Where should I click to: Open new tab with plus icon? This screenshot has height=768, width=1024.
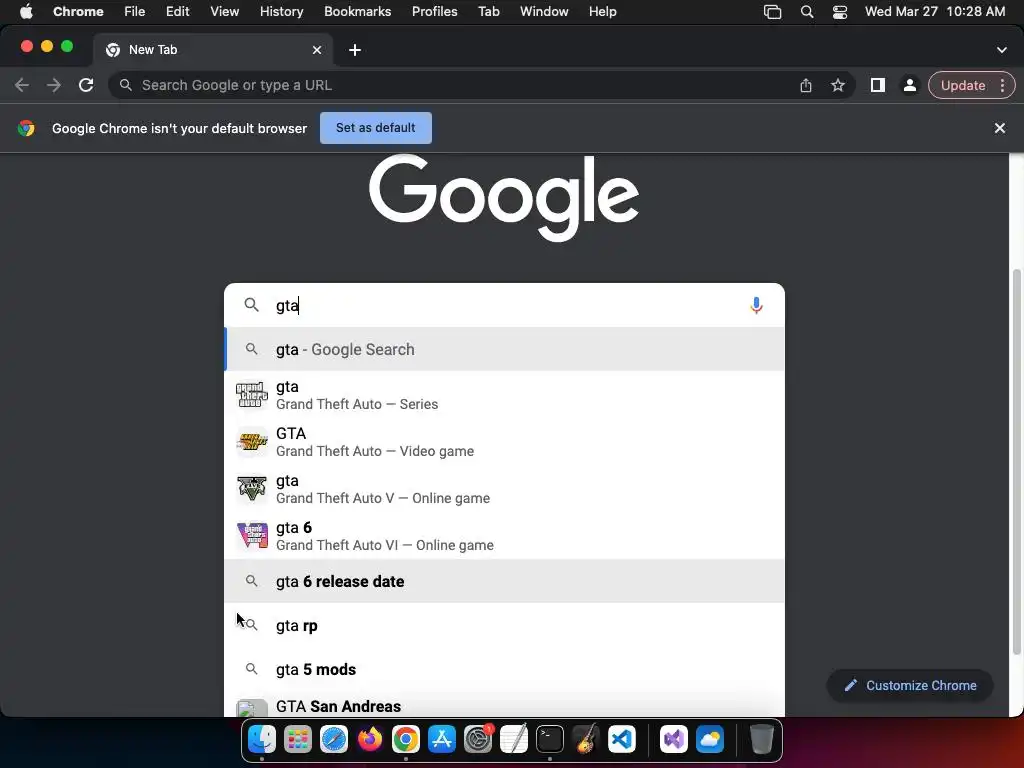pos(355,50)
